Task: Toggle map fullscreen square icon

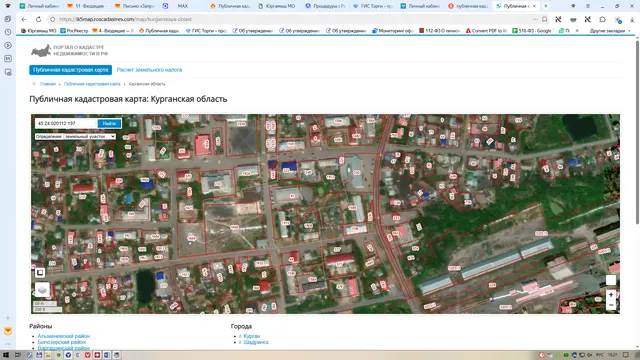Action: coord(40,272)
